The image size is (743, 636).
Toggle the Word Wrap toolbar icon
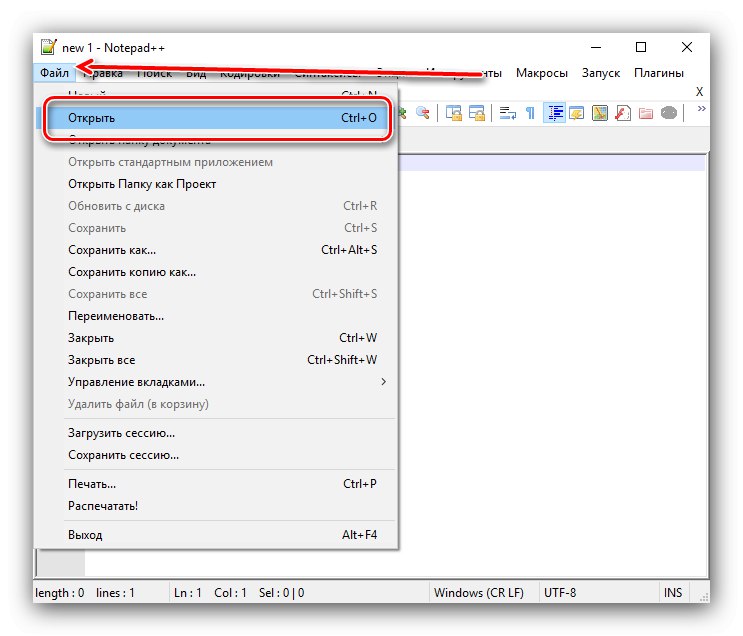click(507, 113)
